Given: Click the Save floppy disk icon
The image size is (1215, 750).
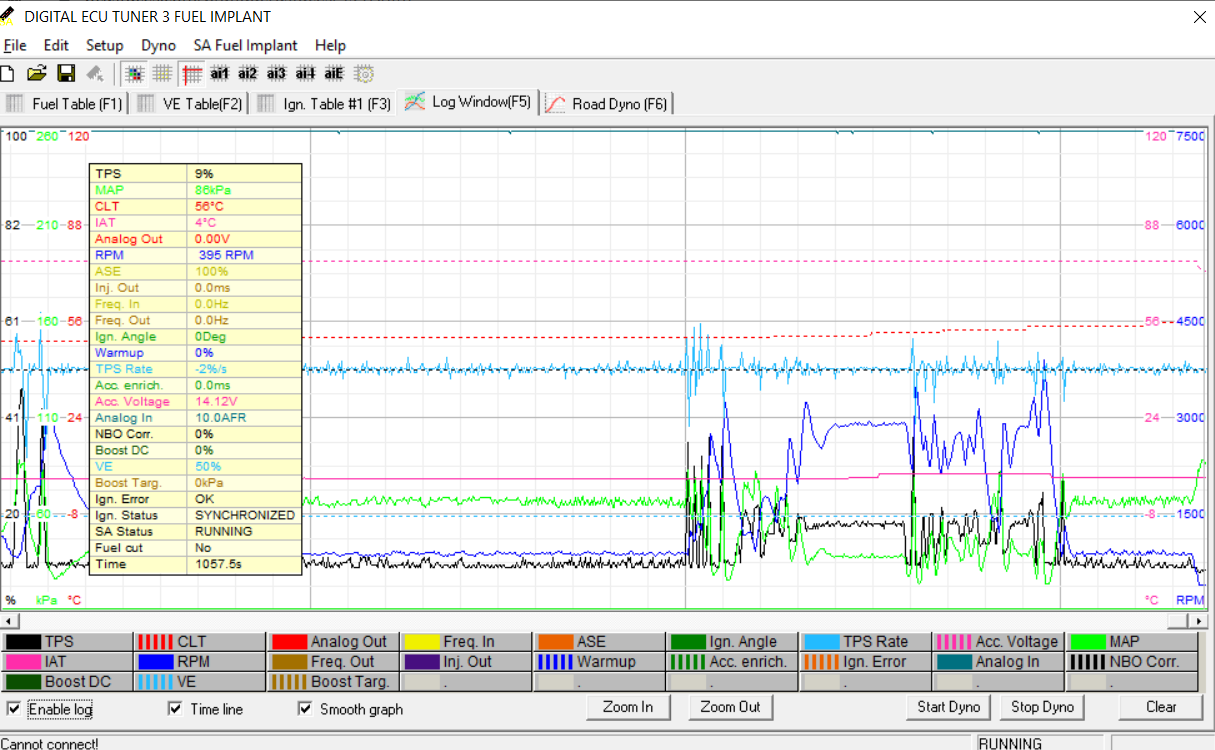Looking at the screenshot, I should pyautogui.click(x=66, y=73).
